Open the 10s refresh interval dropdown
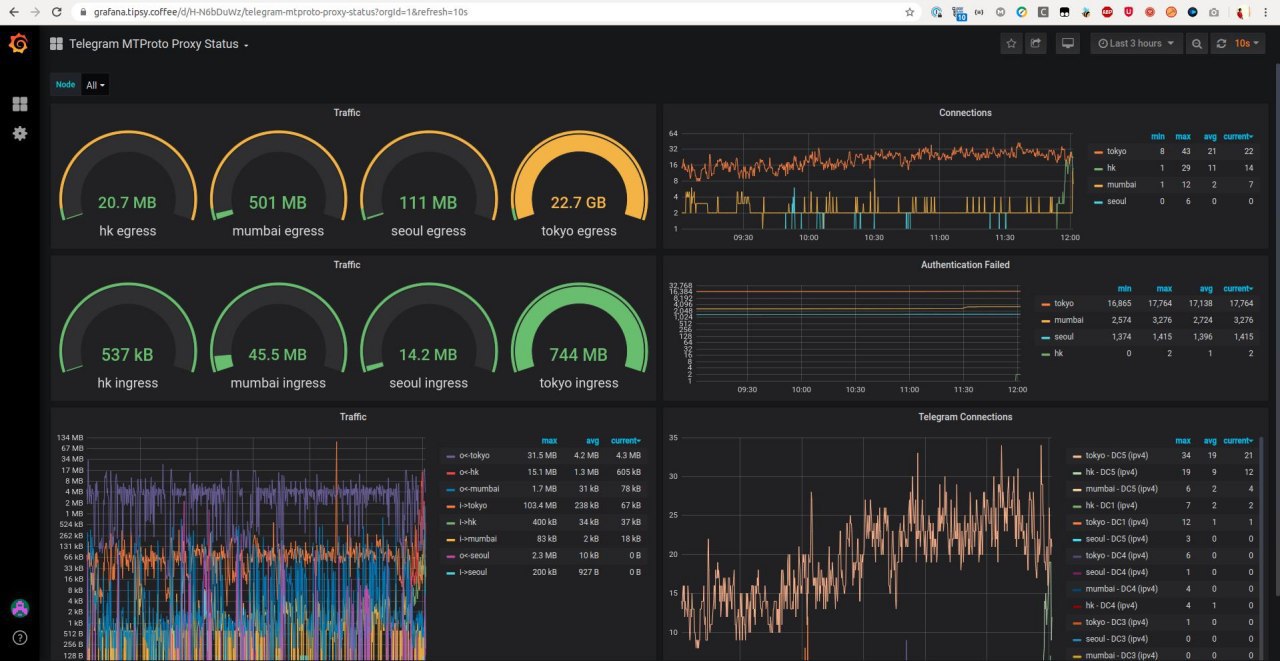Image resolution: width=1280 pixels, height=661 pixels. 1248,44
